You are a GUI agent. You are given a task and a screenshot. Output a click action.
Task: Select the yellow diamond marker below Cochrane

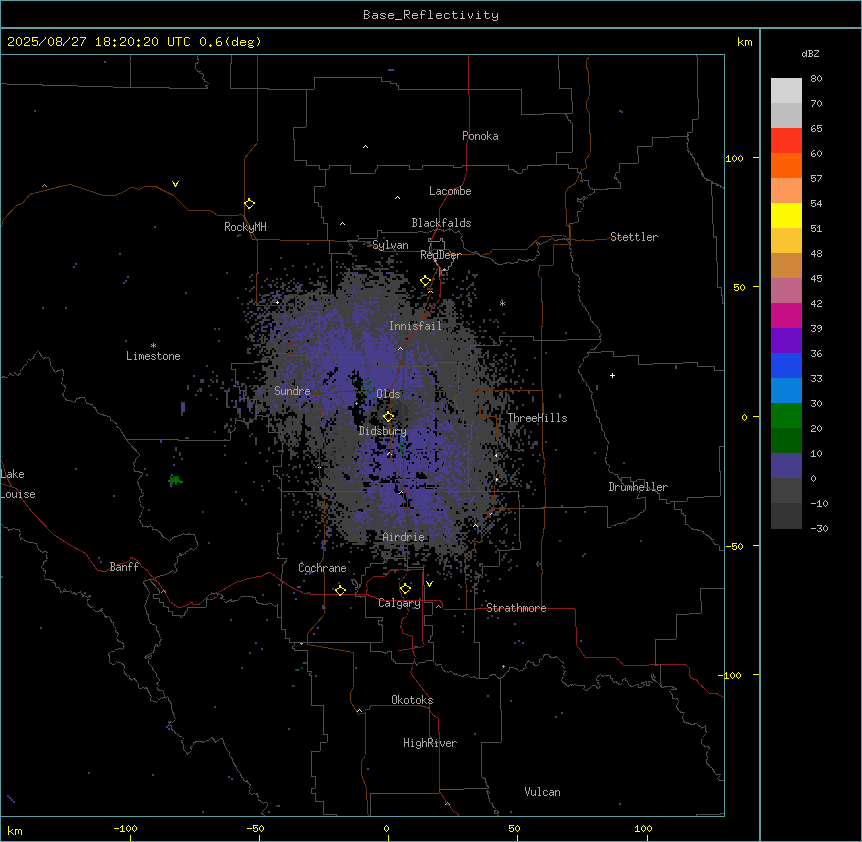[x=340, y=590]
